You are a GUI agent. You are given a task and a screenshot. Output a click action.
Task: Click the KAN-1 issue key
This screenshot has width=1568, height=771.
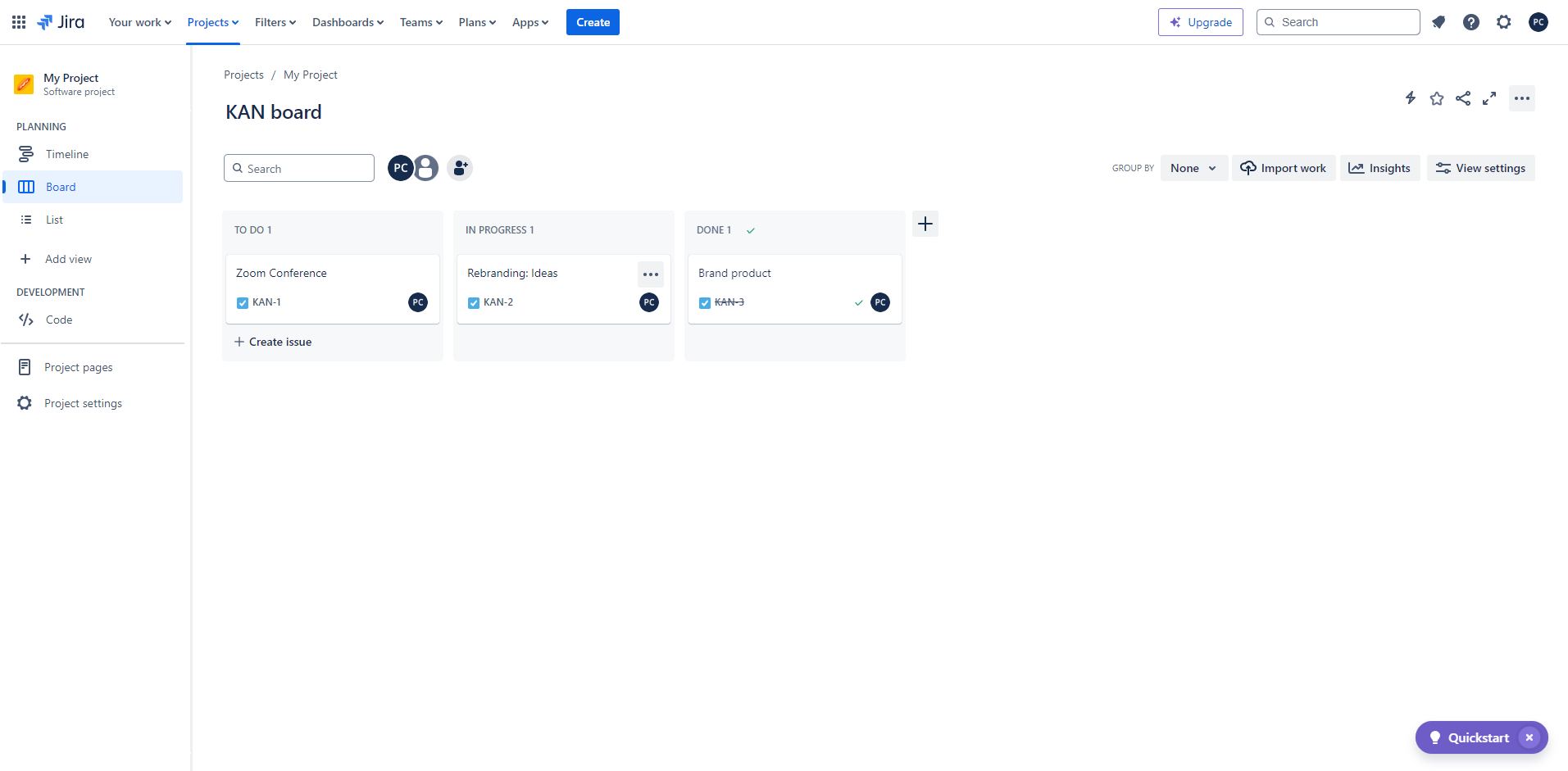point(266,302)
